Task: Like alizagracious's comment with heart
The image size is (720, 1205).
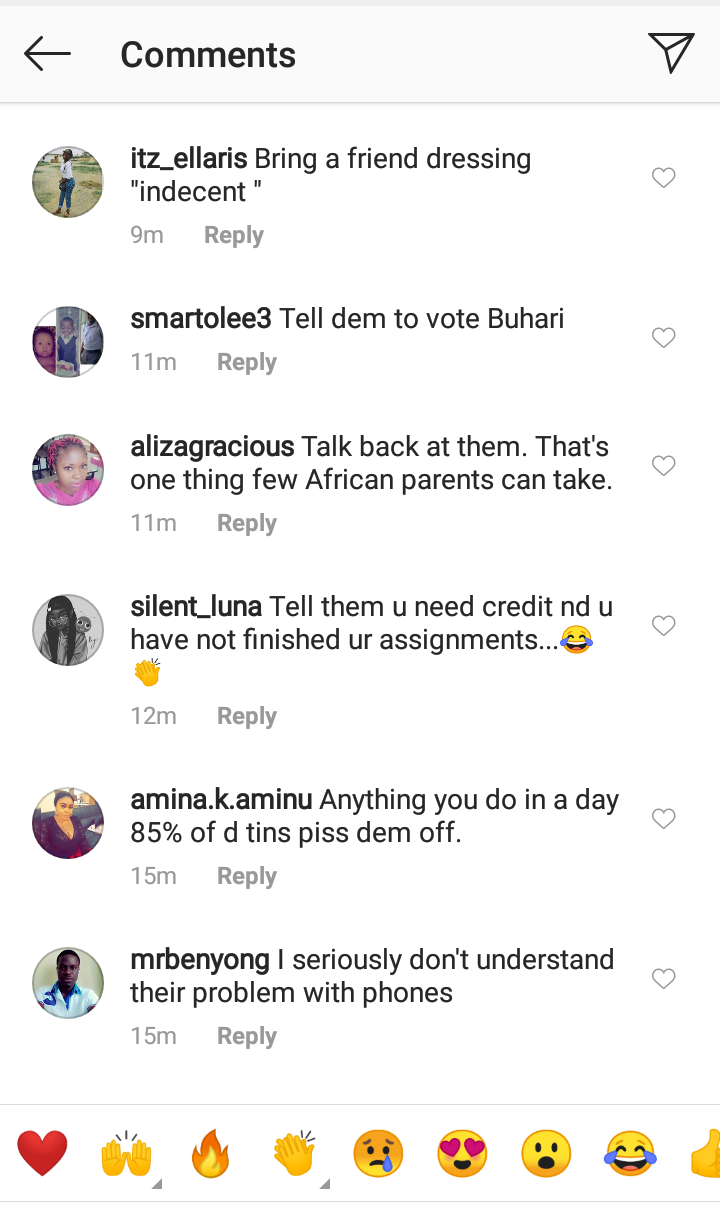Action: click(x=663, y=466)
